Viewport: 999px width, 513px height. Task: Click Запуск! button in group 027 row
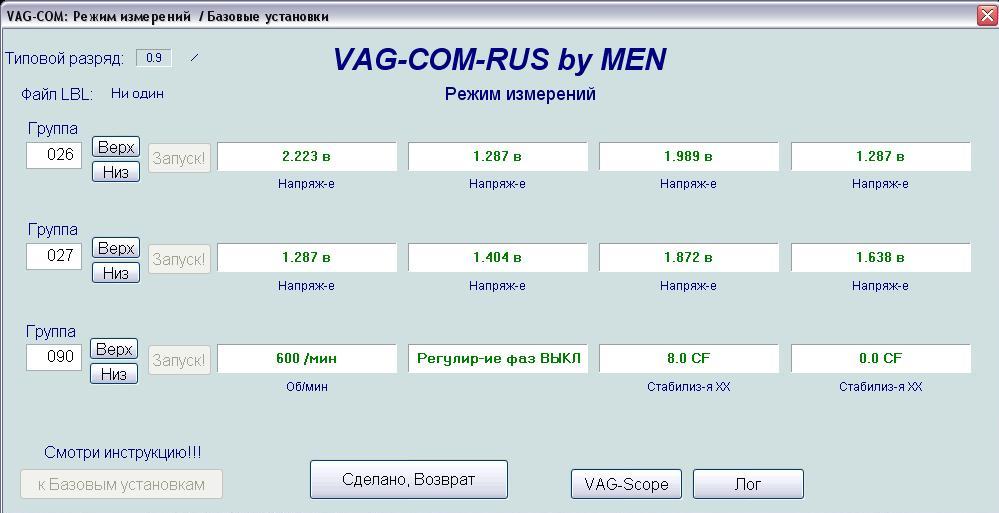179,259
